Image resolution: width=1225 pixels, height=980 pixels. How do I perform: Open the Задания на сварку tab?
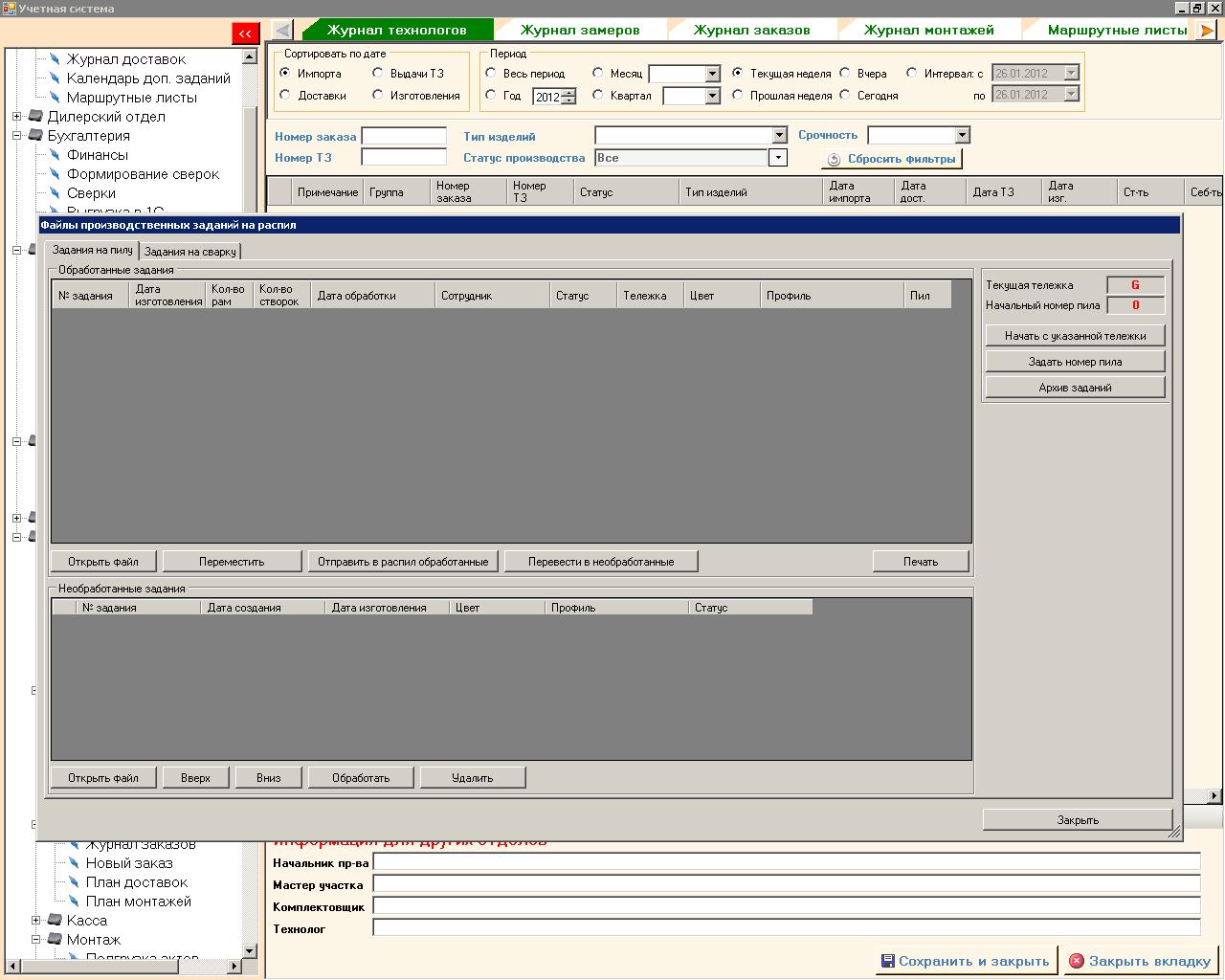coord(191,250)
